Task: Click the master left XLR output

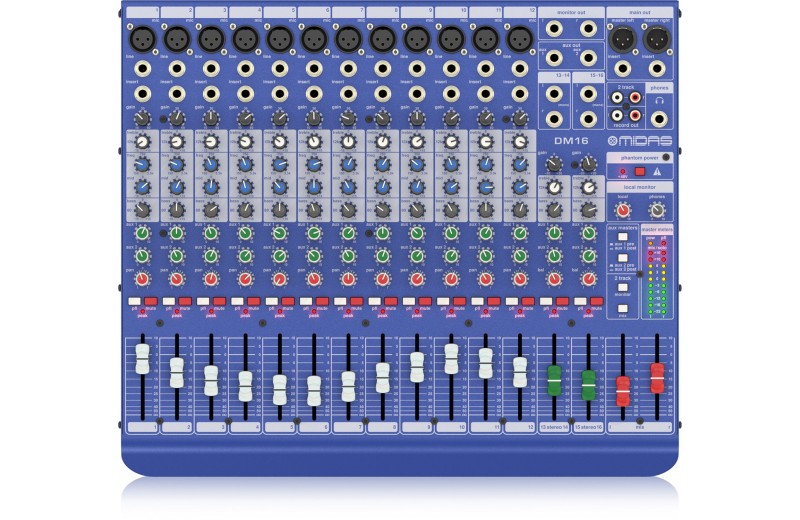Action: click(623, 38)
